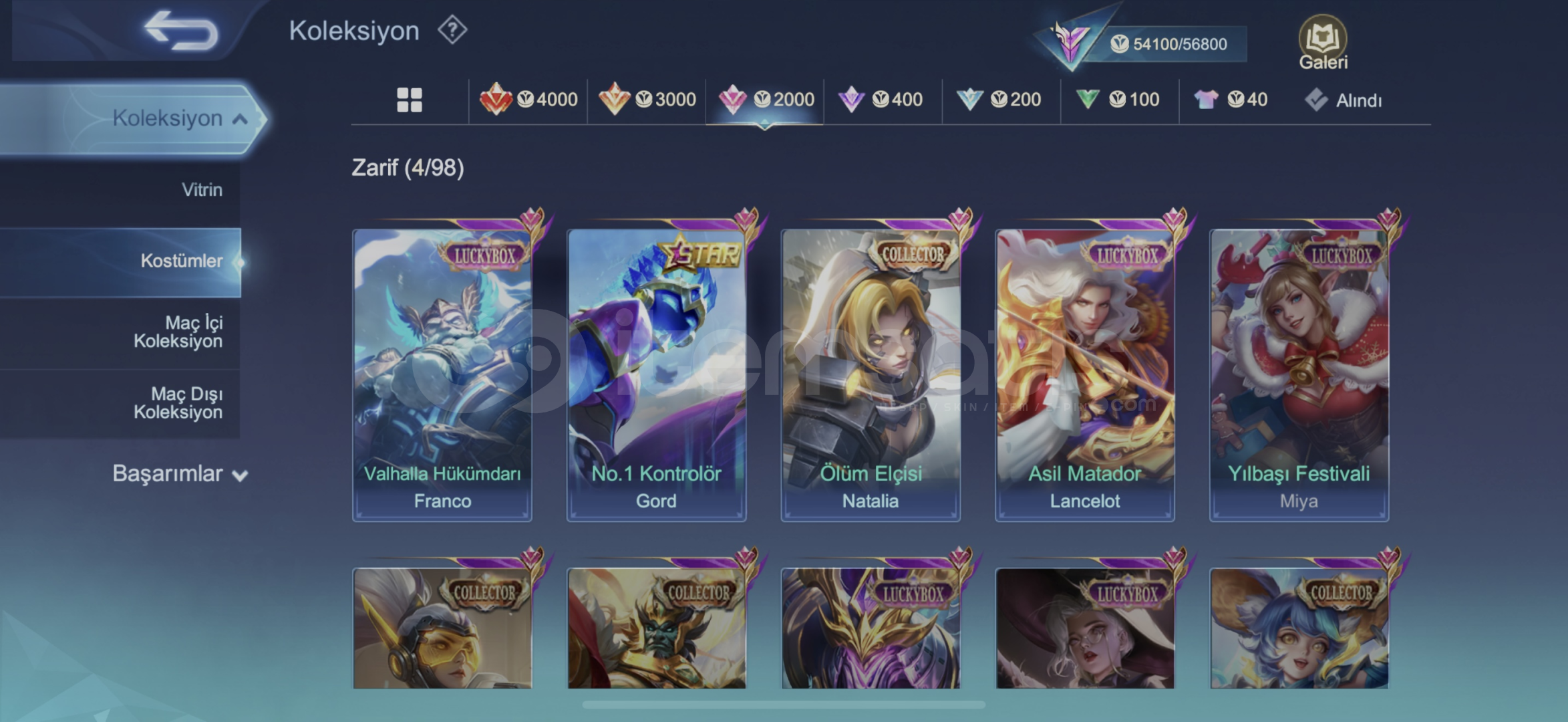Select the 200 tier tab

click(999, 100)
